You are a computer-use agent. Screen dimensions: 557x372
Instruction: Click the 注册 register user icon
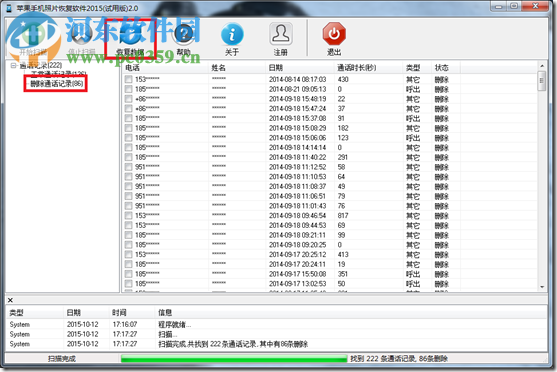click(281, 34)
